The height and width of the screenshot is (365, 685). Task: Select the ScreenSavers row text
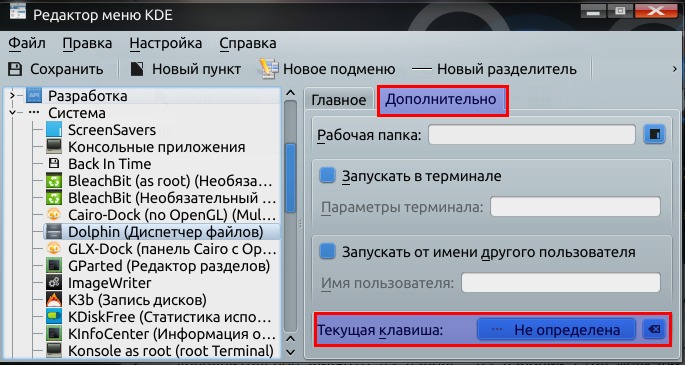[x=112, y=130]
